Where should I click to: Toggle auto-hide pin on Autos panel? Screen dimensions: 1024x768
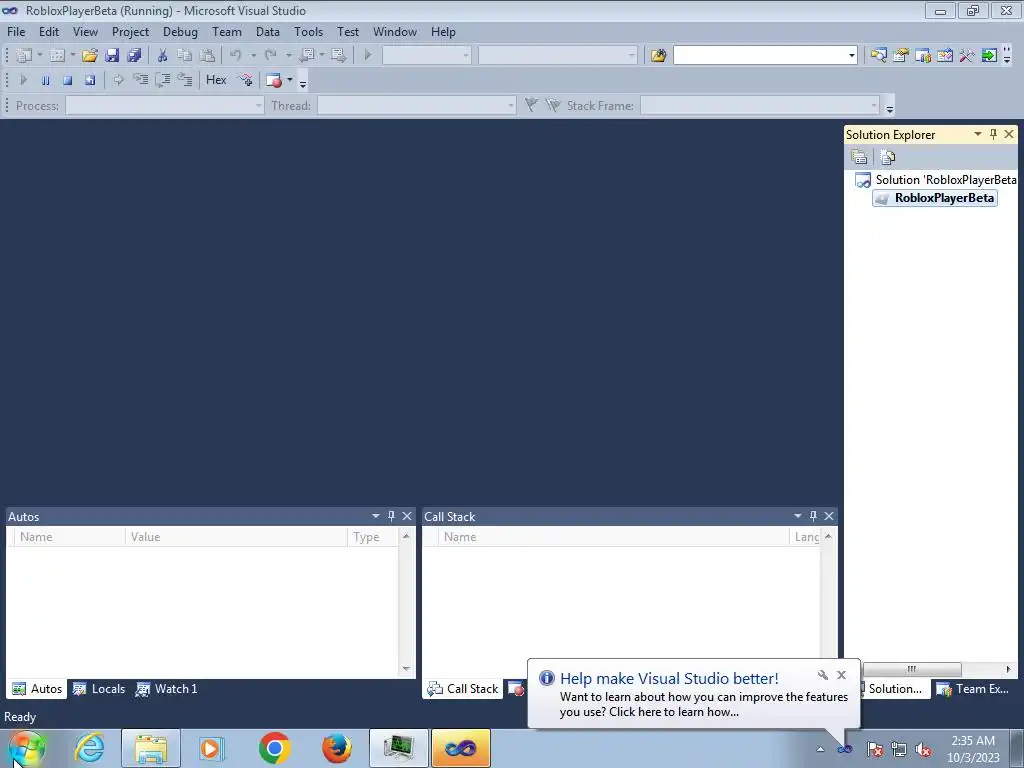pyautogui.click(x=391, y=516)
